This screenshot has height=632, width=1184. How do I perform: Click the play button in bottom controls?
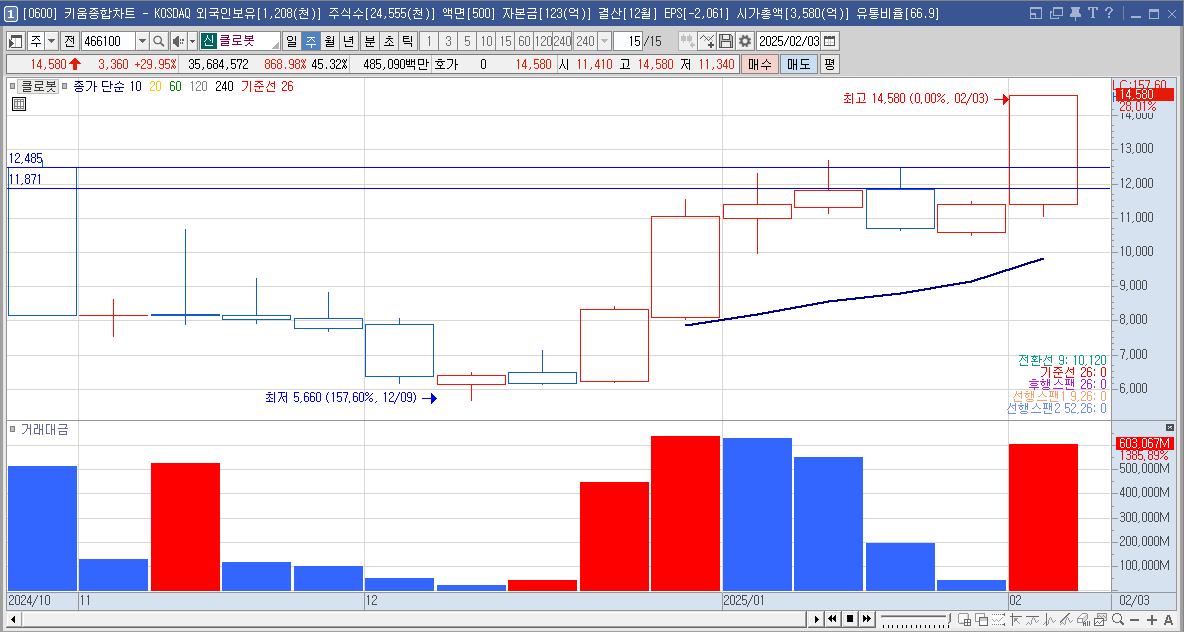coord(816,619)
